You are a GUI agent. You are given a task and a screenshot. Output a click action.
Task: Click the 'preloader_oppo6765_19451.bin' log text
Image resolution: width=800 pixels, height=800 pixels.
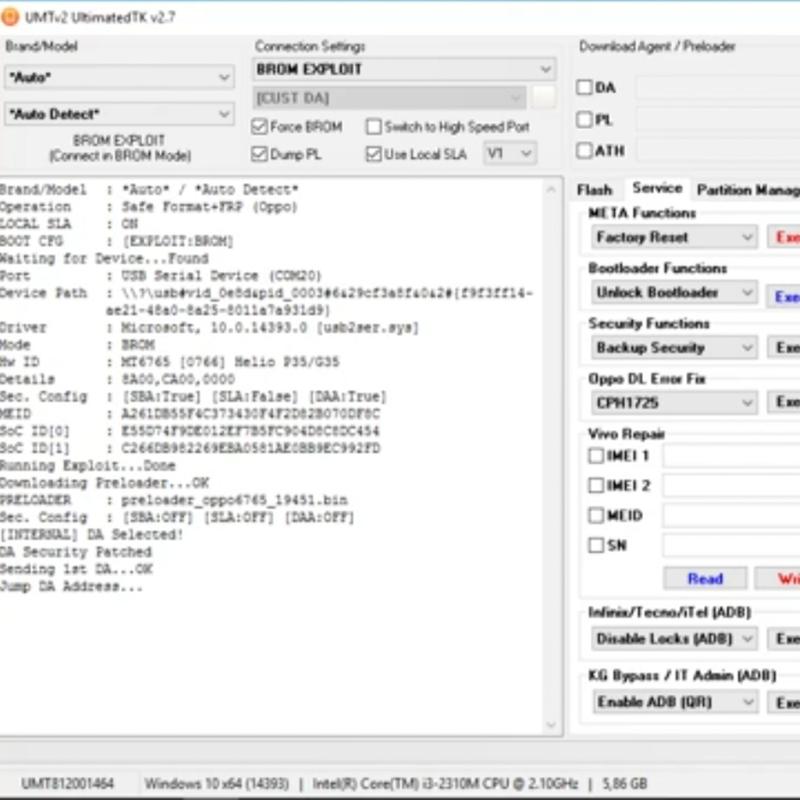point(234,500)
